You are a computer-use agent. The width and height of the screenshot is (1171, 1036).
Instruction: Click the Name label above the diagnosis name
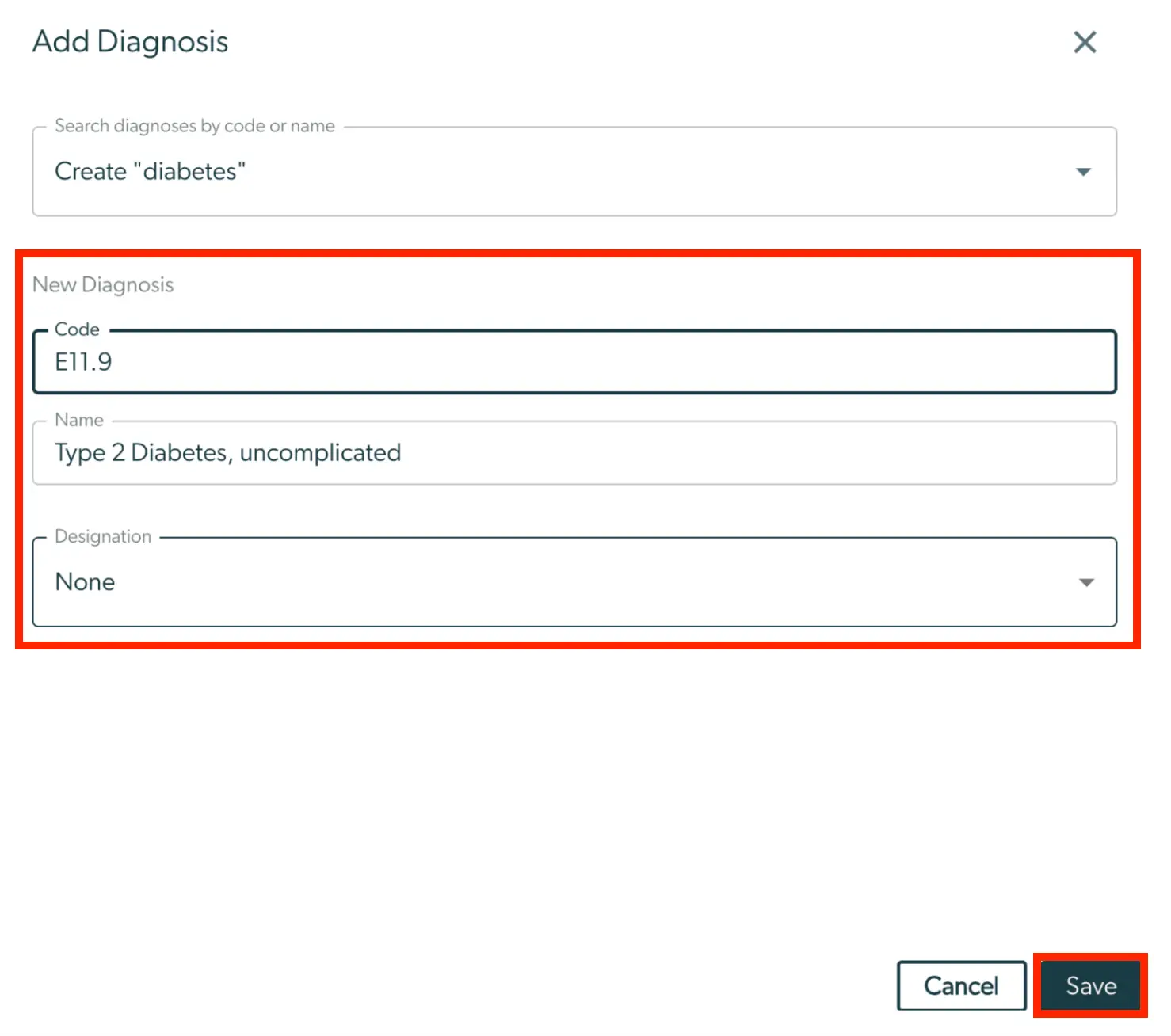coord(78,420)
